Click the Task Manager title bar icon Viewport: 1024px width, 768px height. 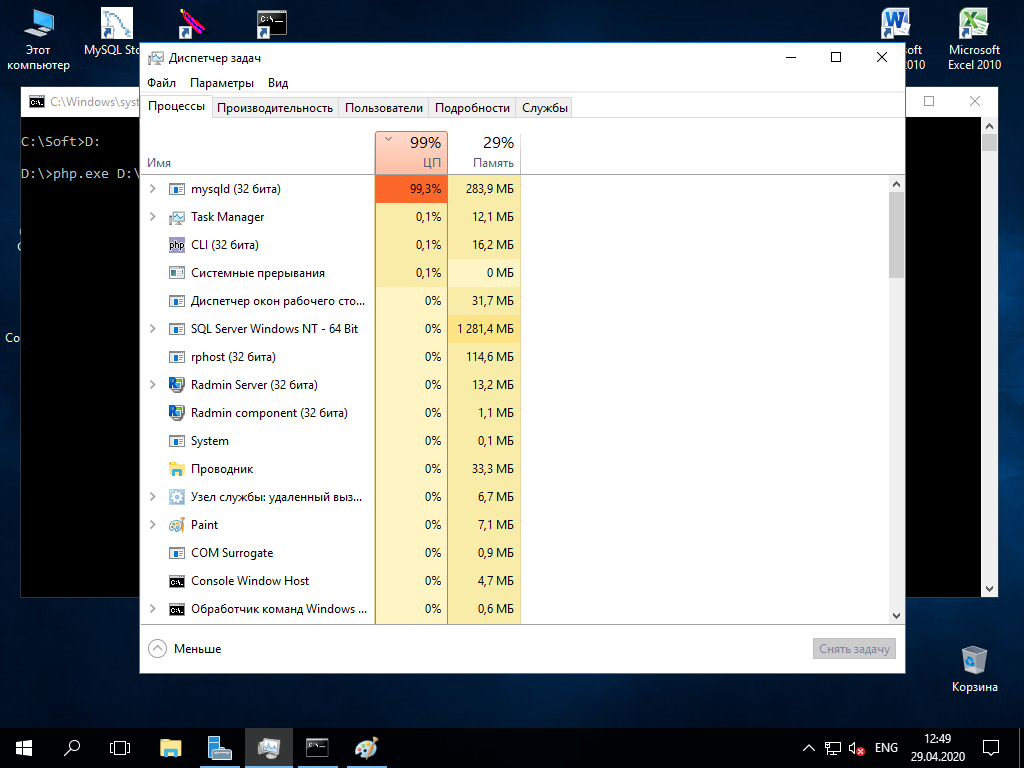[x=155, y=58]
